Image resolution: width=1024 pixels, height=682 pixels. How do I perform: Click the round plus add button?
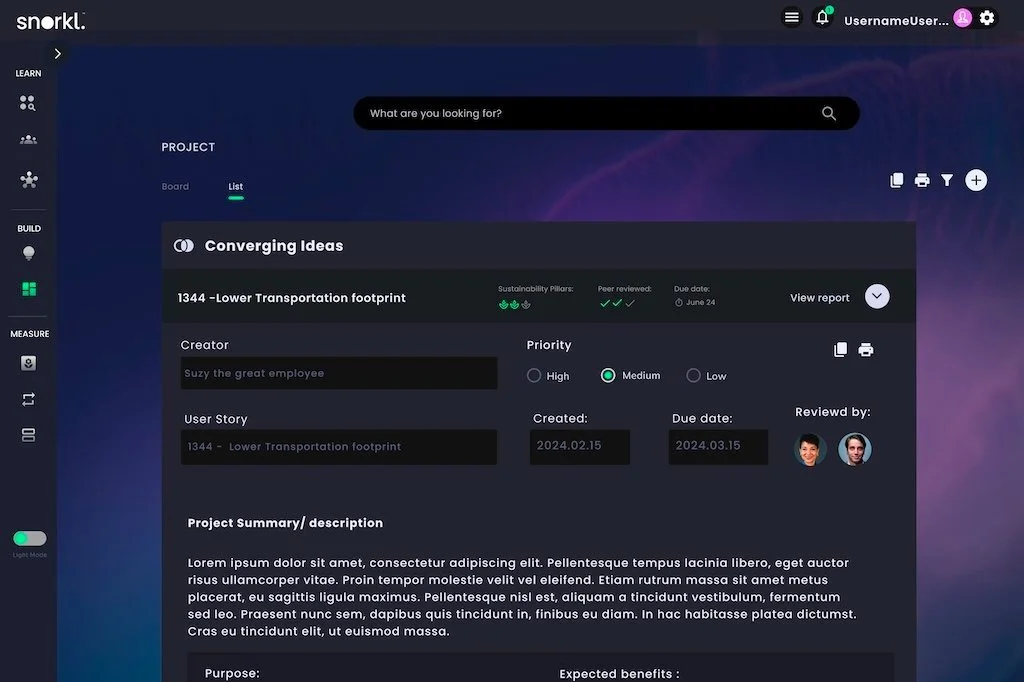click(976, 180)
